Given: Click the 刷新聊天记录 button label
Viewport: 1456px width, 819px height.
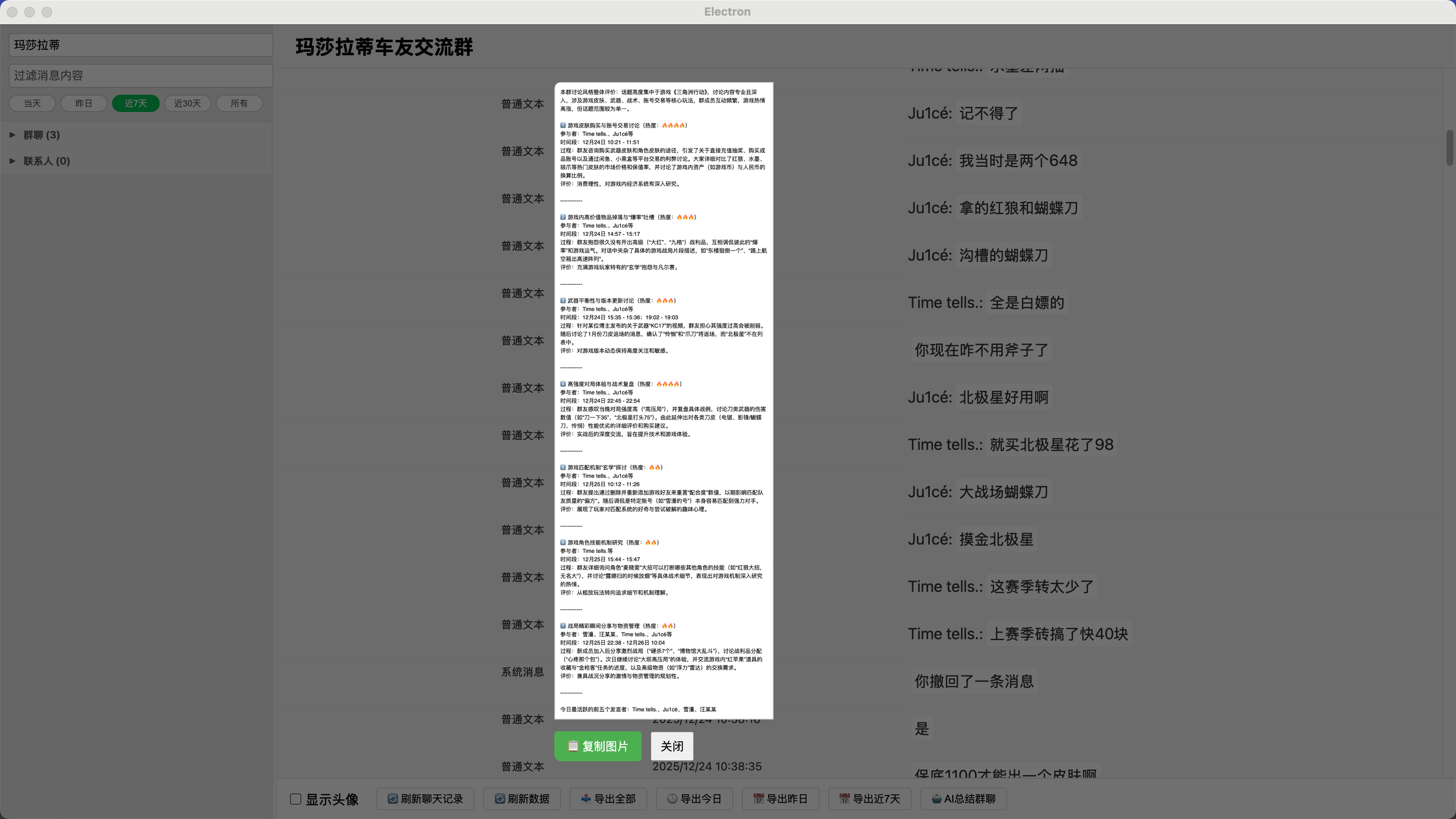Looking at the screenshot, I should [x=432, y=799].
